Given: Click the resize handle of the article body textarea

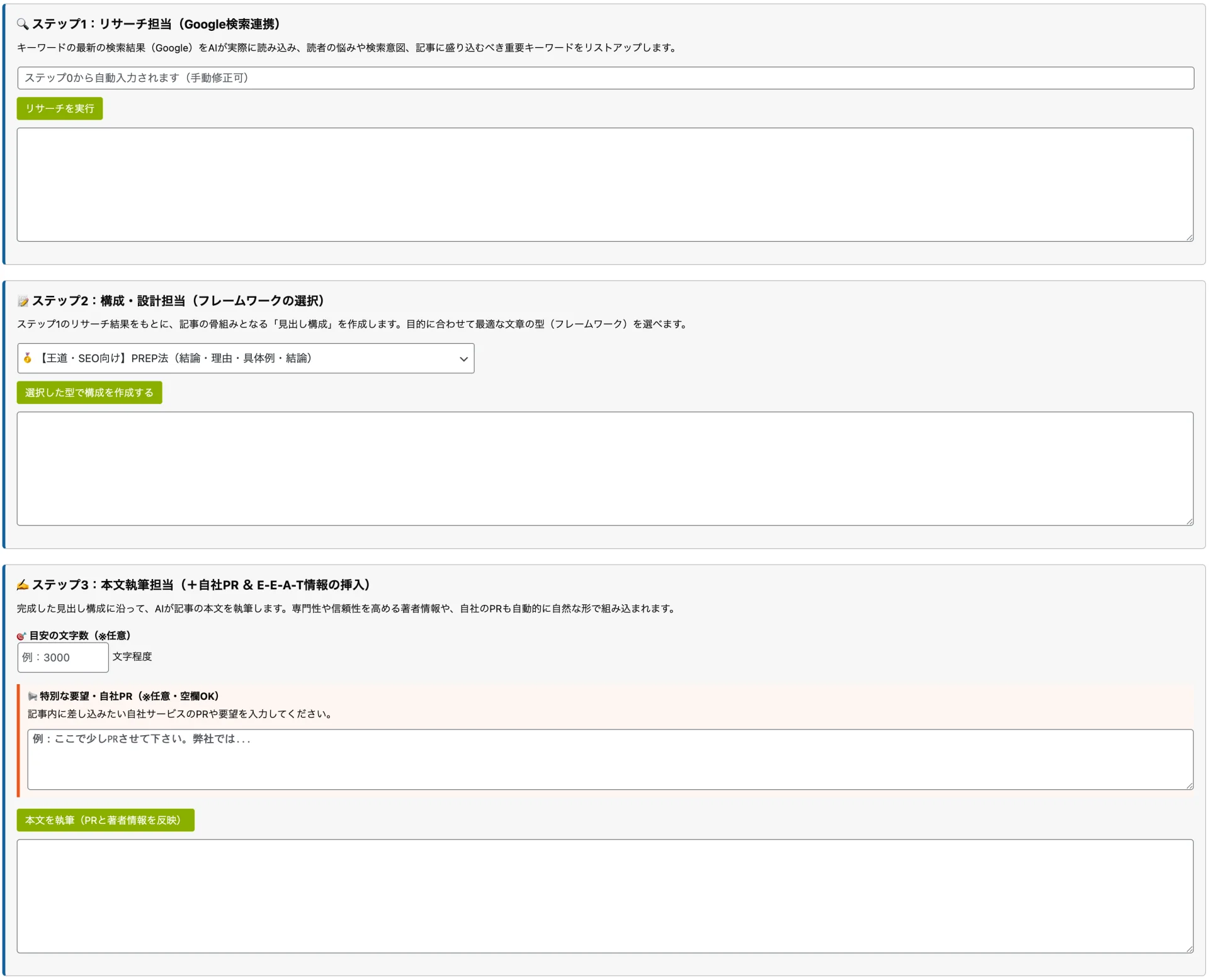Looking at the screenshot, I should tap(1189, 949).
